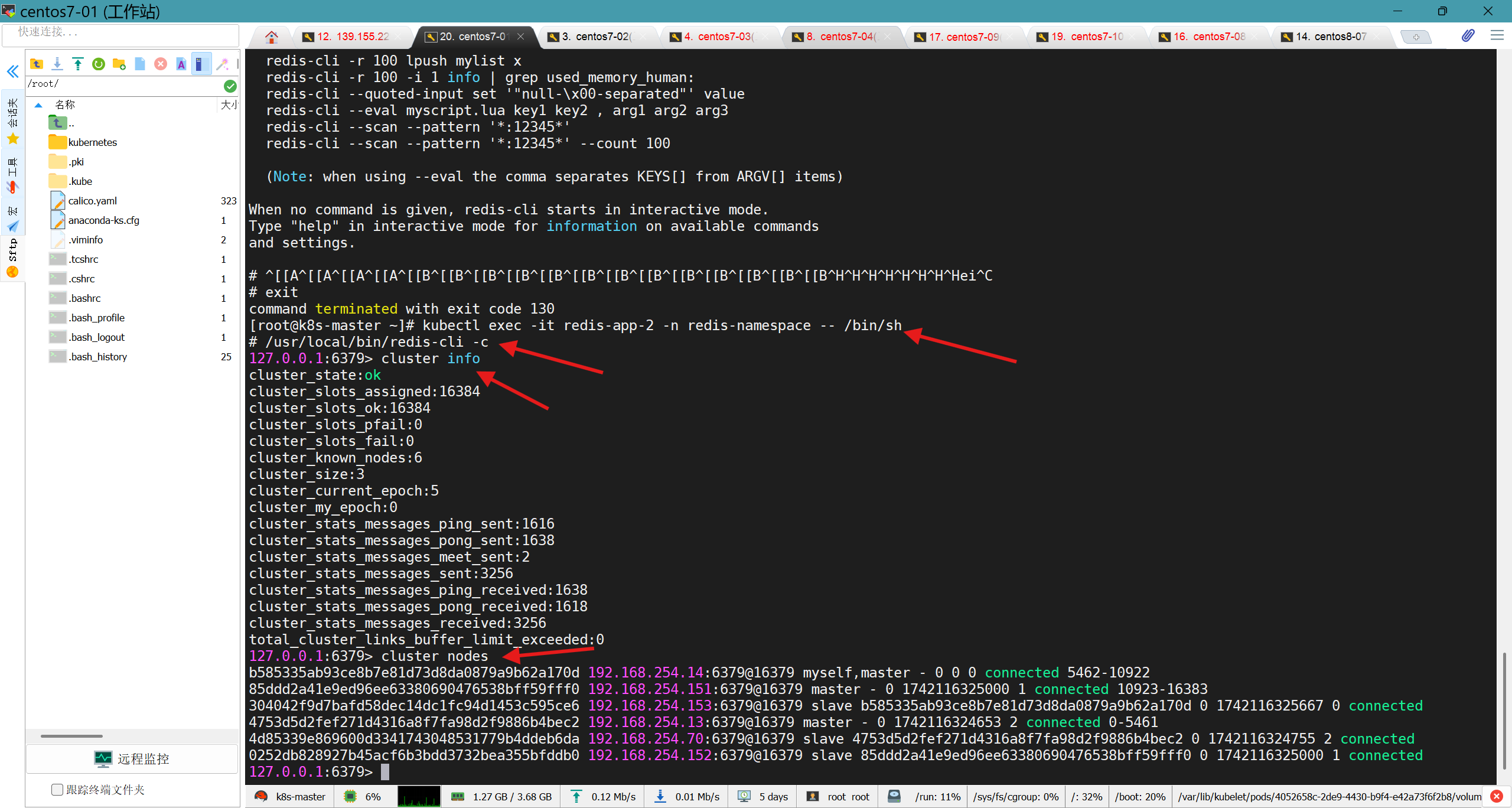1512x808 pixels.
Task: Click the magic wand toolbar icon
Action: (x=222, y=64)
